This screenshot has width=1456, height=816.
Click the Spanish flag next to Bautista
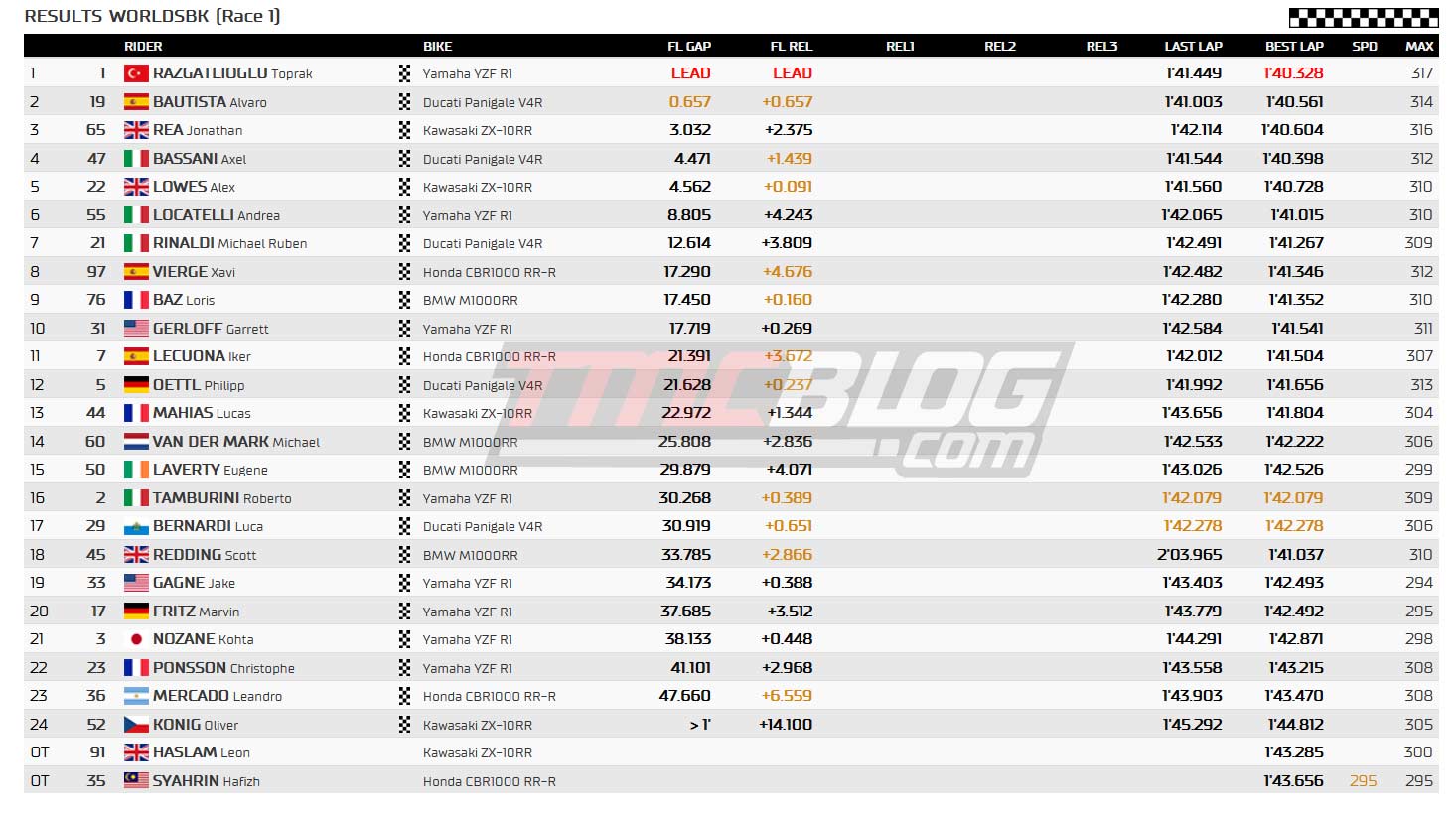[136, 102]
